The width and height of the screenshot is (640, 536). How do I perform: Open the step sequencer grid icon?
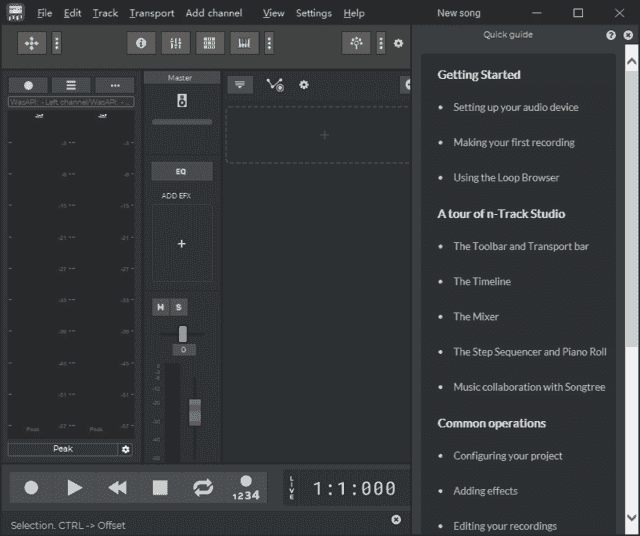(x=209, y=44)
